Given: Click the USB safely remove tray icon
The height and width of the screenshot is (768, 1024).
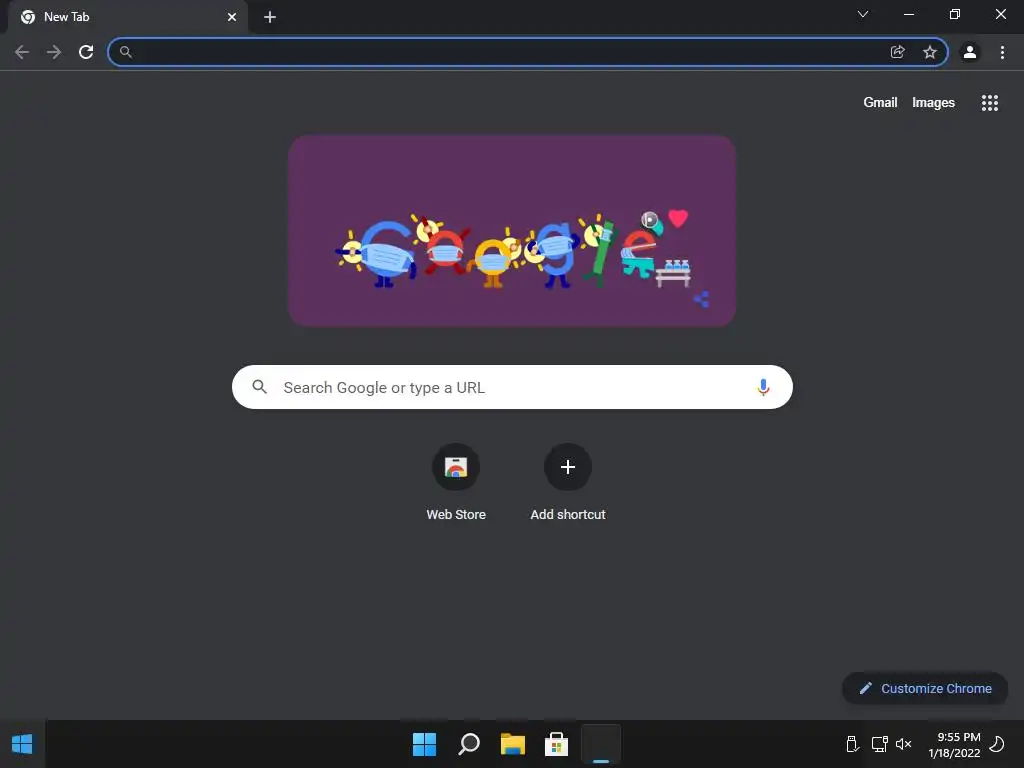Looking at the screenshot, I should point(852,744).
